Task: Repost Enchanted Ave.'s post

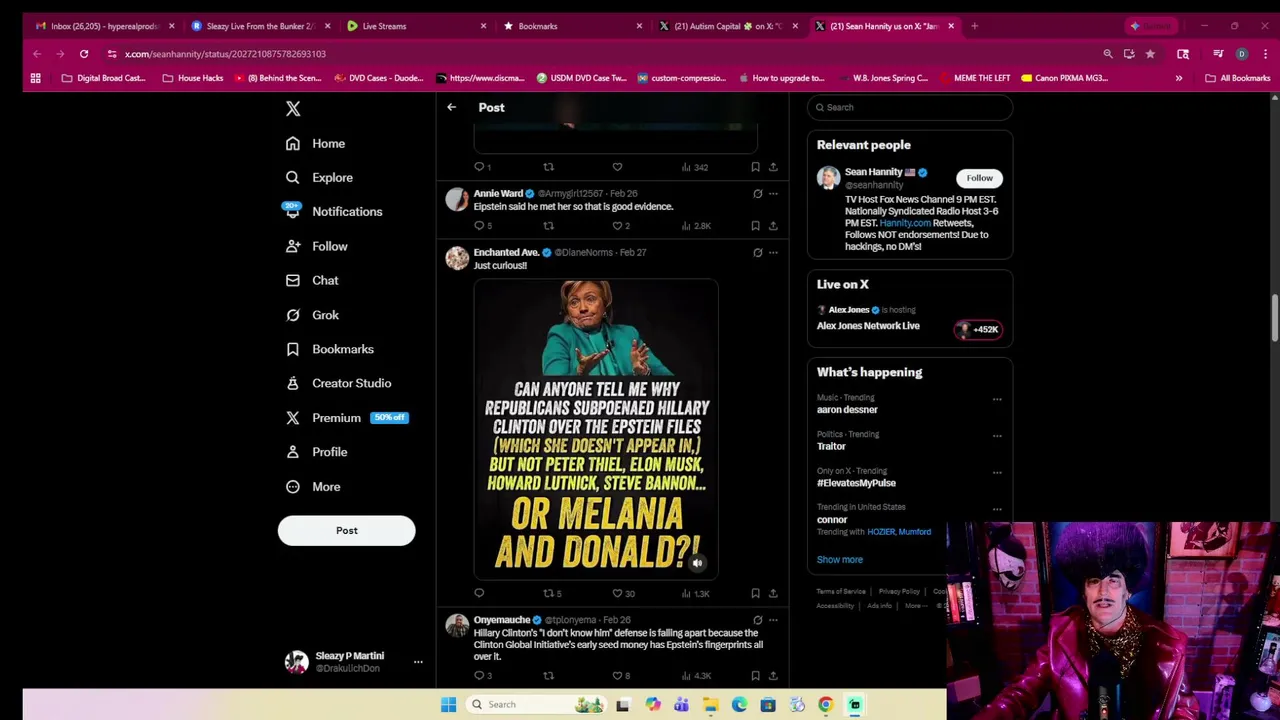Action: coord(548,594)
